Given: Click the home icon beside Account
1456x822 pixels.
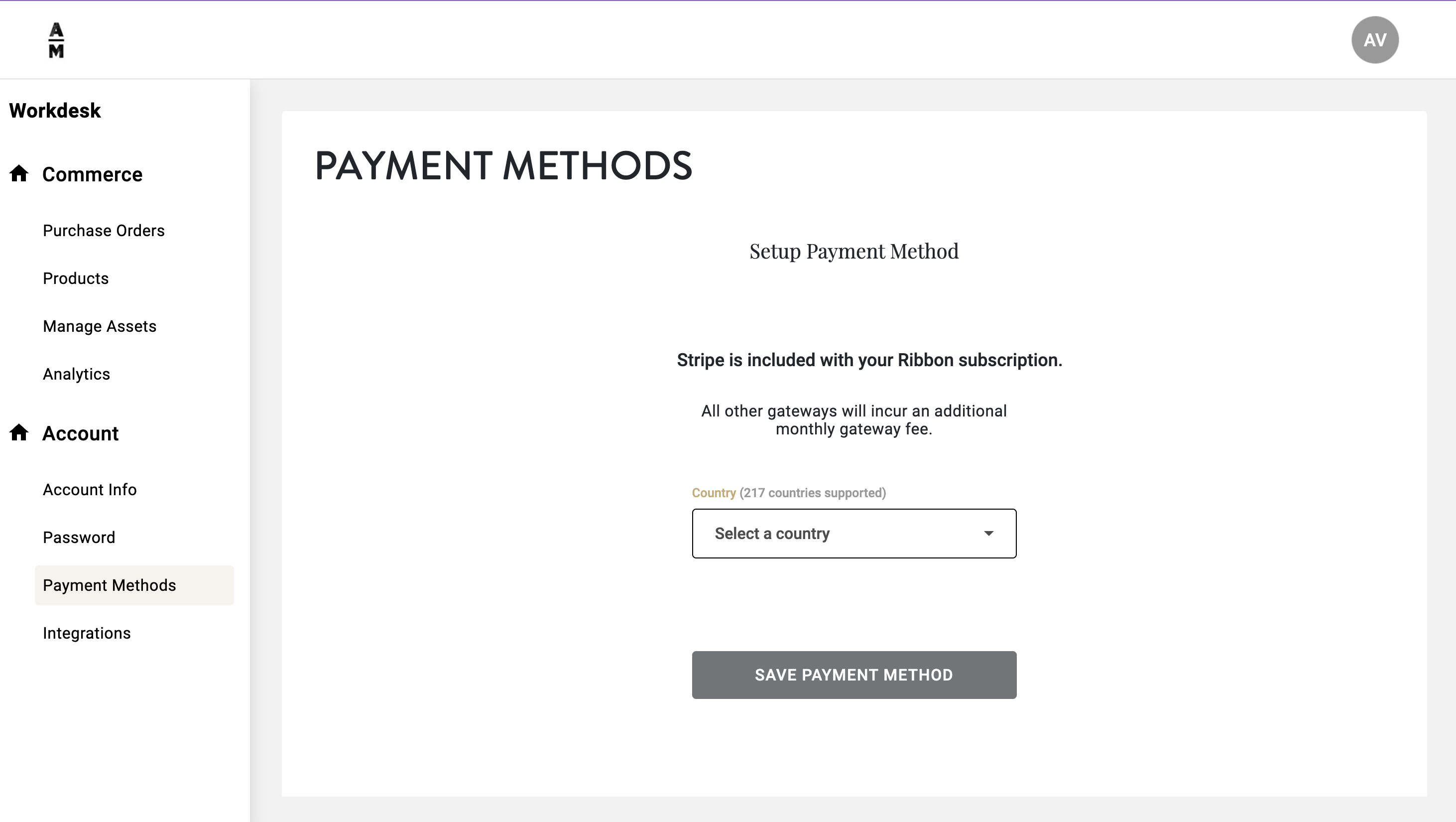Looking at the screenshot, I should coord(19,432).
